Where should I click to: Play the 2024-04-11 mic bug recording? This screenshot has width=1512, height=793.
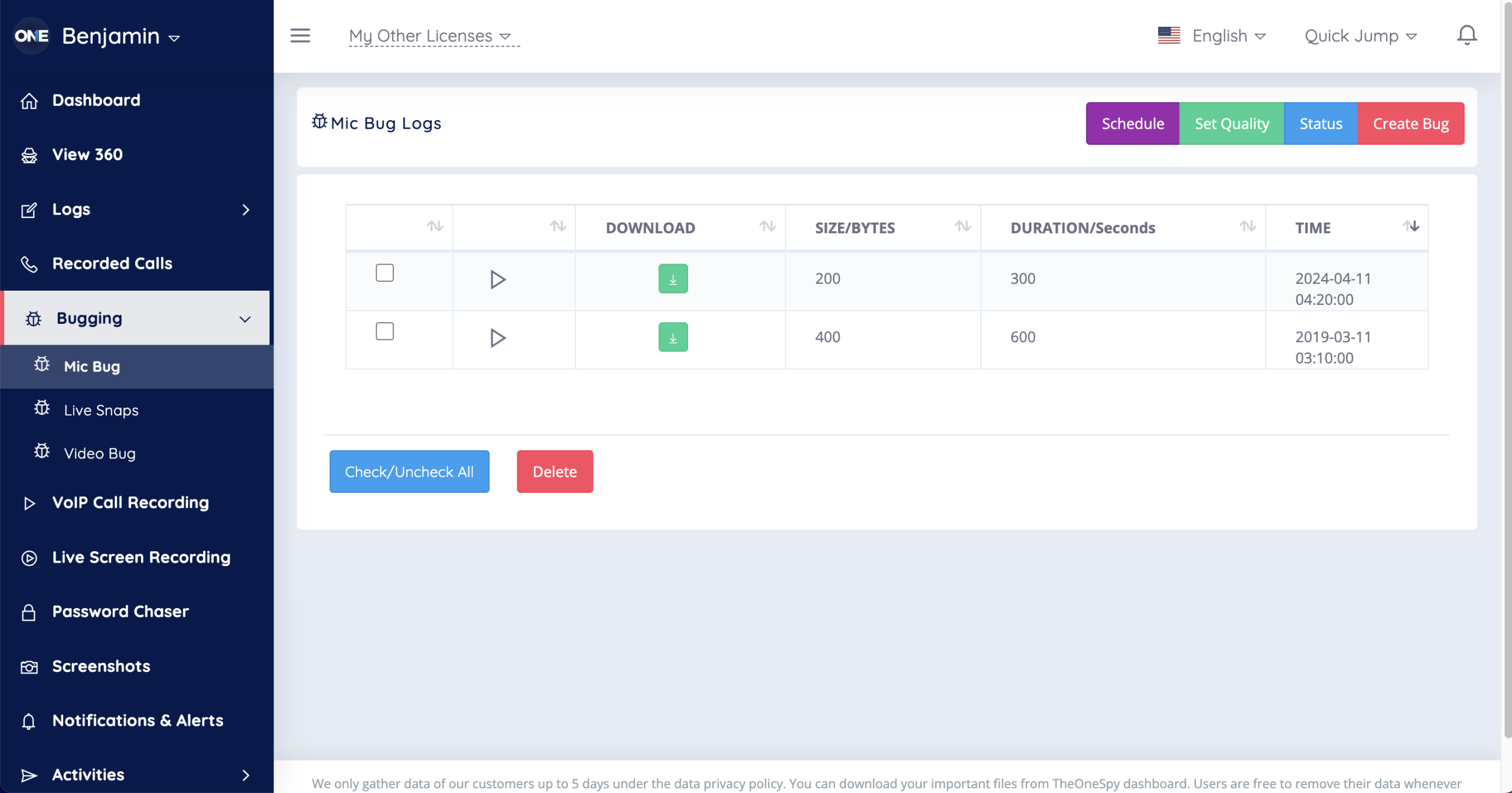[x=497, y=279]
